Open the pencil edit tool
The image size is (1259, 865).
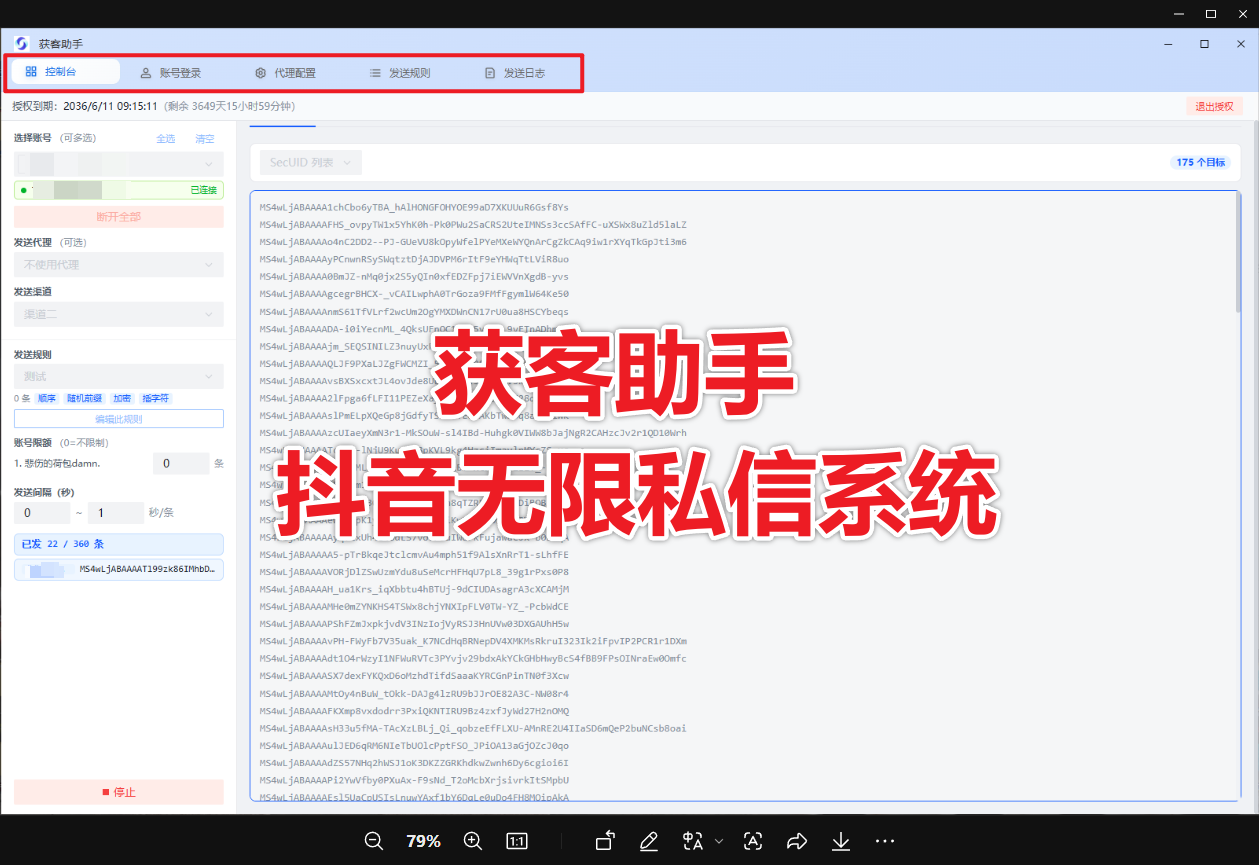click(x=649, y=841)
